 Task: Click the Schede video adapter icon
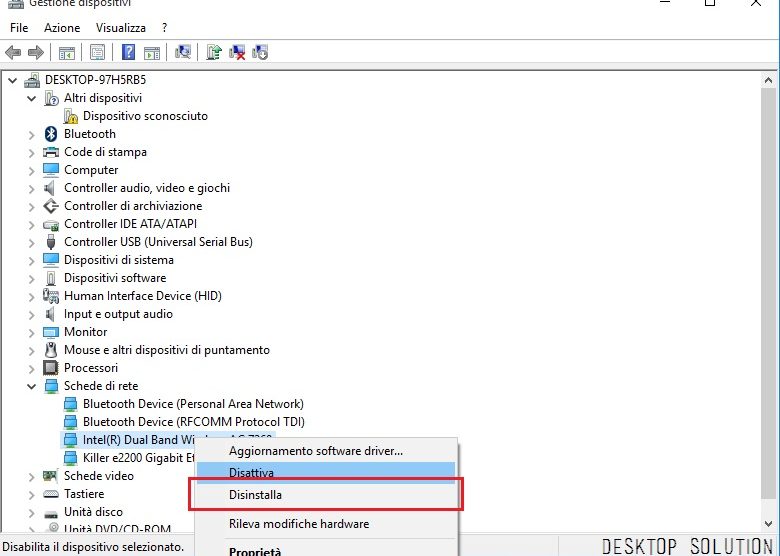[50, 476]
